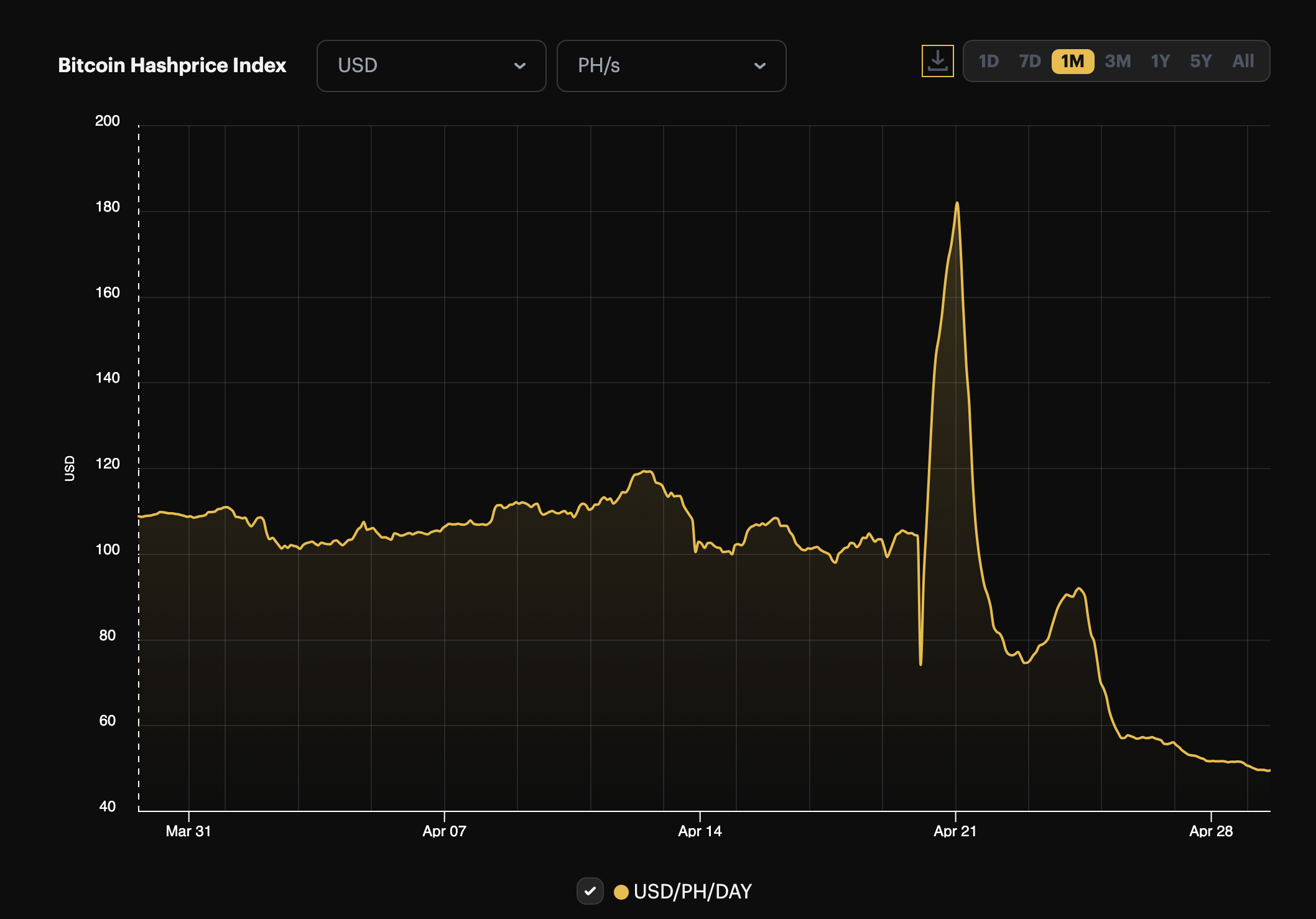This screenshot has height=919, width=1316.
Task: Click the chevron arrow in PH/s selector
Action: pyautogui.click(x=759, y=66)
